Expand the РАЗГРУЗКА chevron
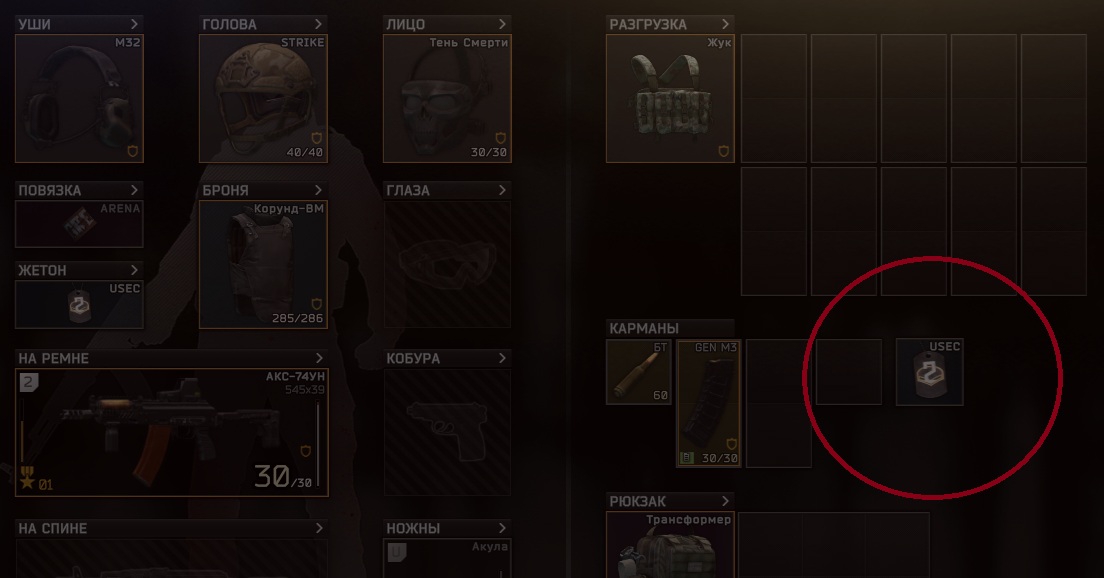Viewport: 1104px width, 578px height. 725,24
